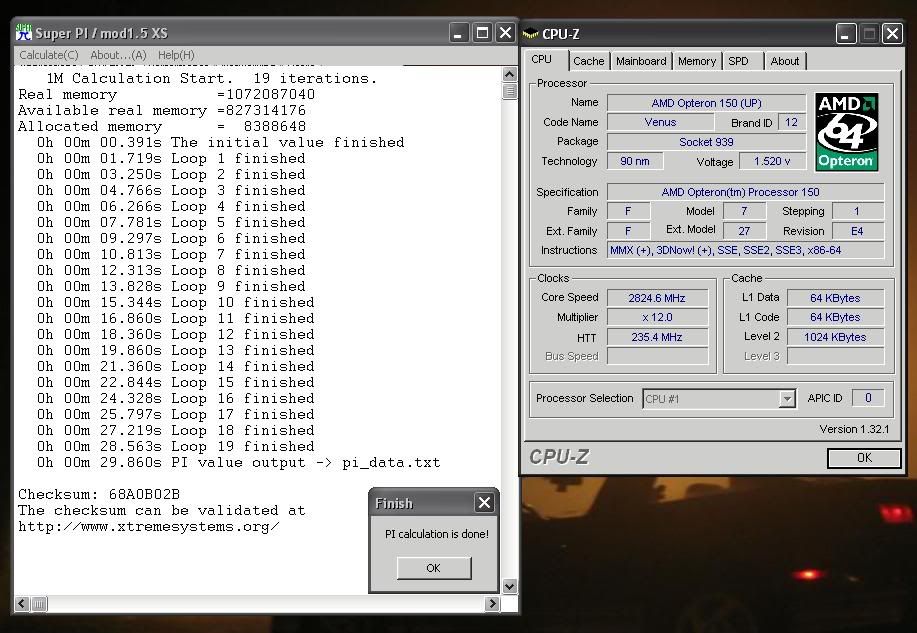Click the horizontal scrollbar thumb in Super PI
Image resolution: width=917 pixels, height=633 pixels.
pos(39,603)
